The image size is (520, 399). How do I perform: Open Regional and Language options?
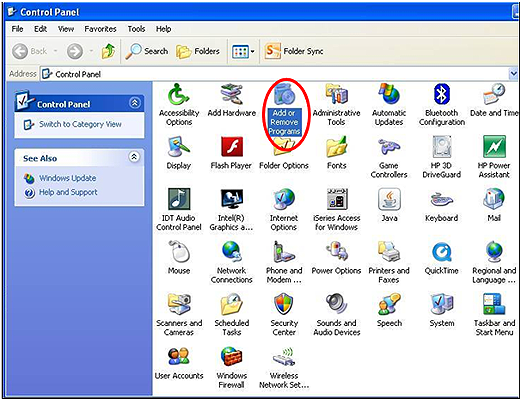point(494,262)
